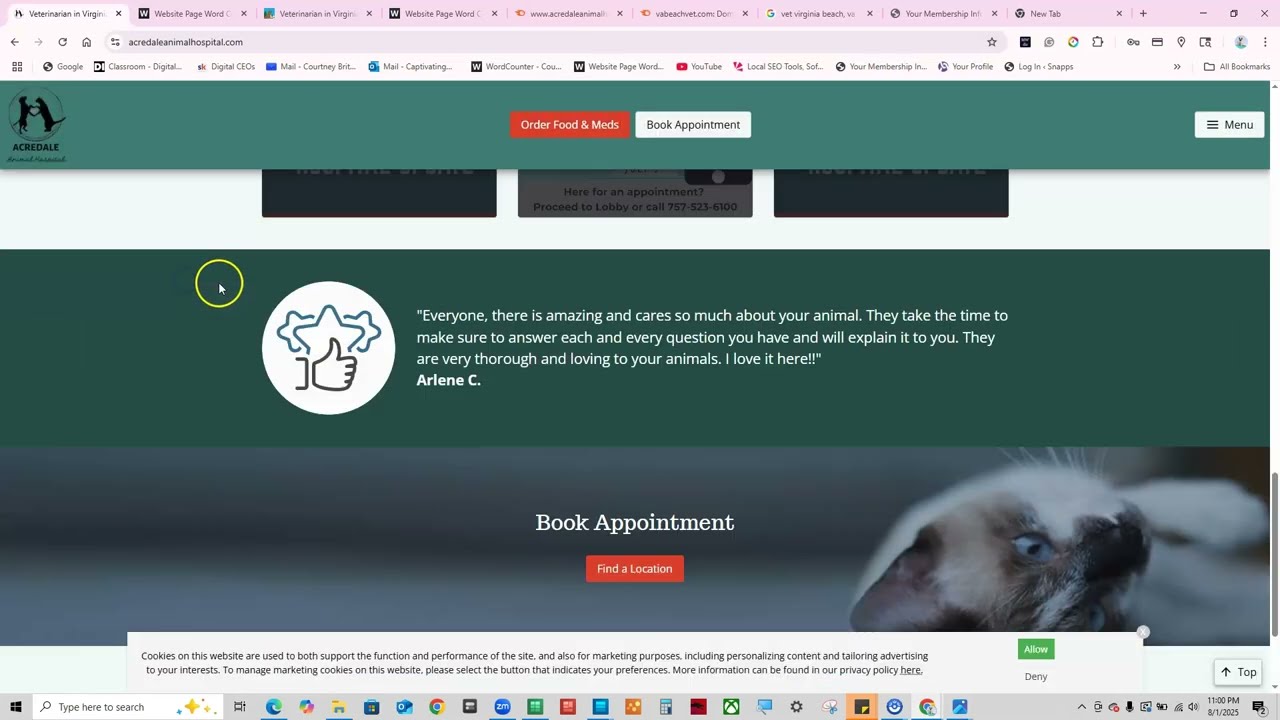Open Task View on the taskbar
Viewport: 1280px width, 720px height.
[240, 707]
